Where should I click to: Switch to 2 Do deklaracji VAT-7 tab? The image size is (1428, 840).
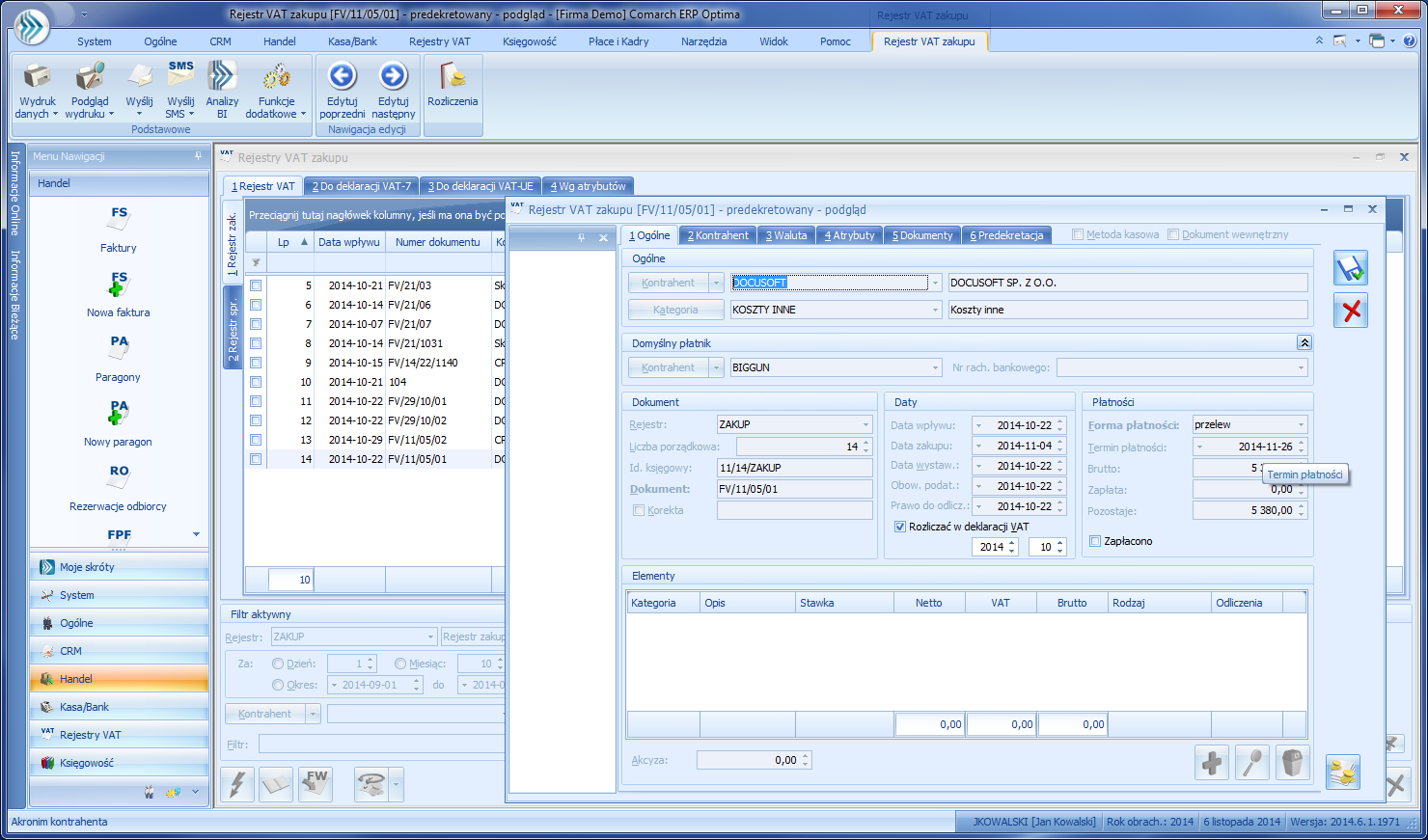[x=361, y=186]
